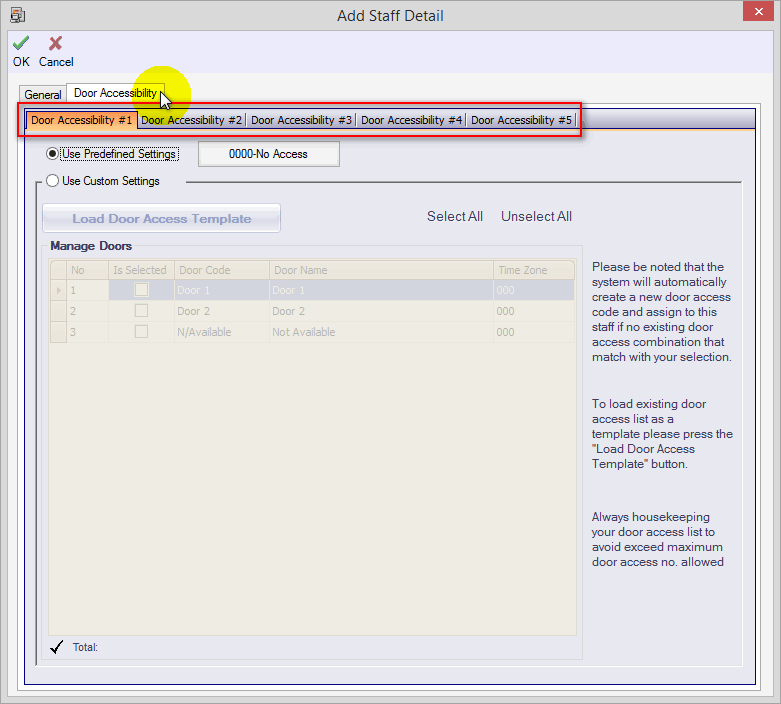This screenshot has width=781, height=704.
Task: Select Use Custom Settings radio button
Action: (x=53, y=181)
